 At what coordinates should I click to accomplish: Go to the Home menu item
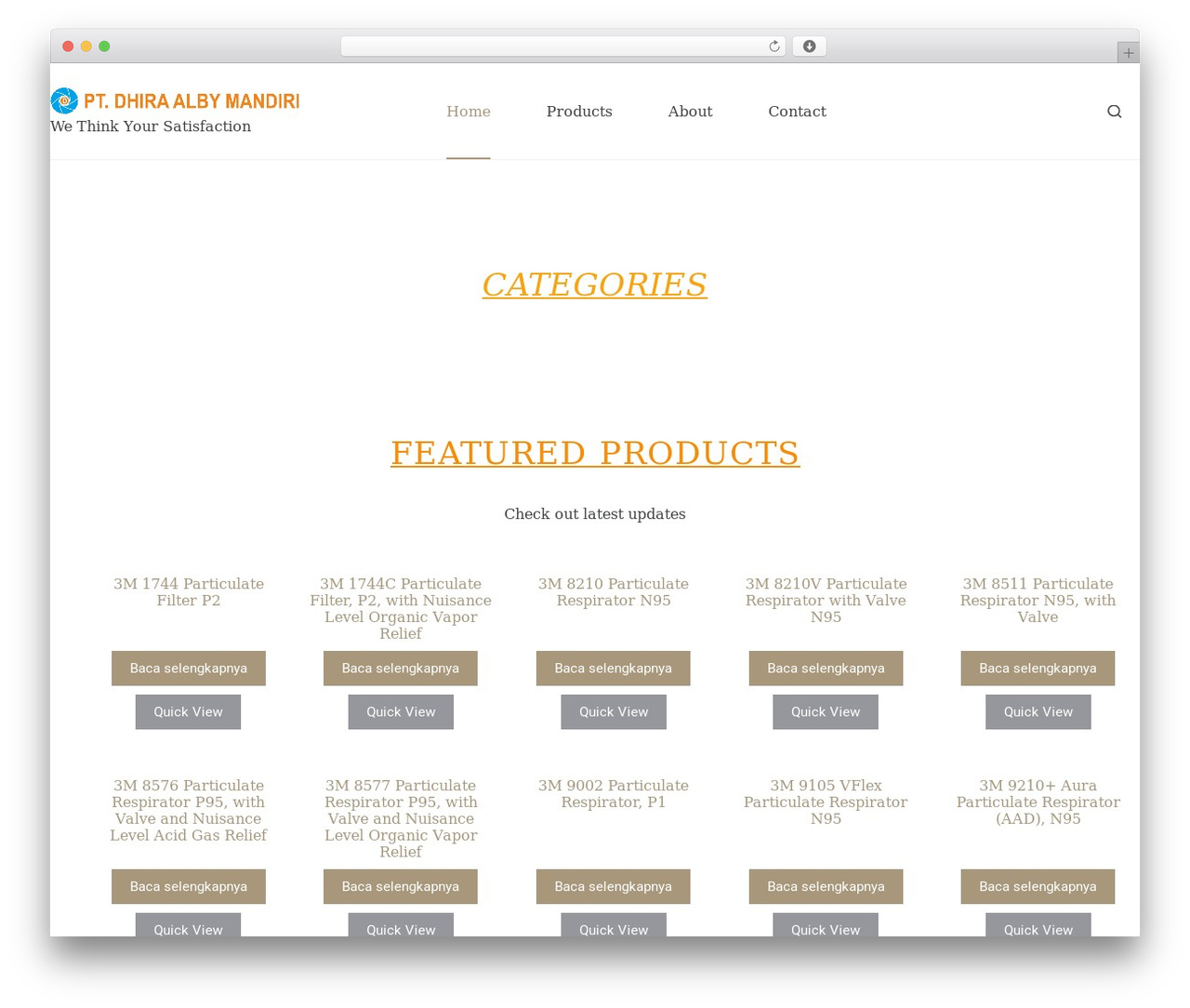point(469,112)
